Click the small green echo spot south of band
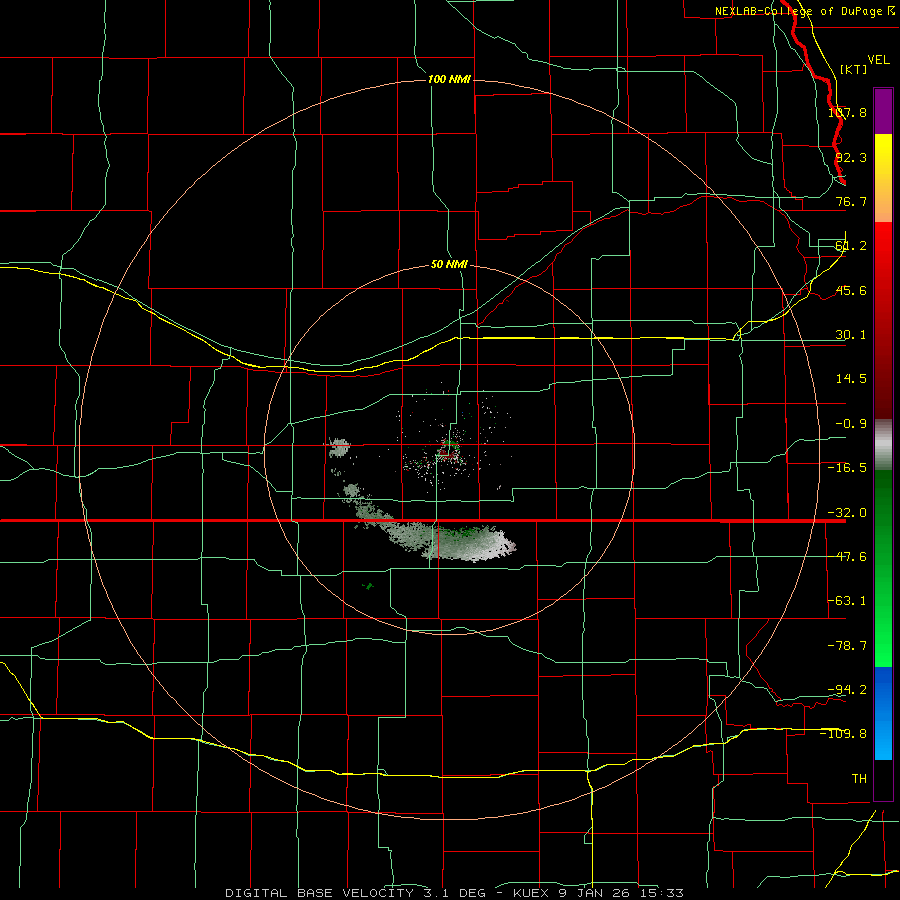 pos(368,586)
